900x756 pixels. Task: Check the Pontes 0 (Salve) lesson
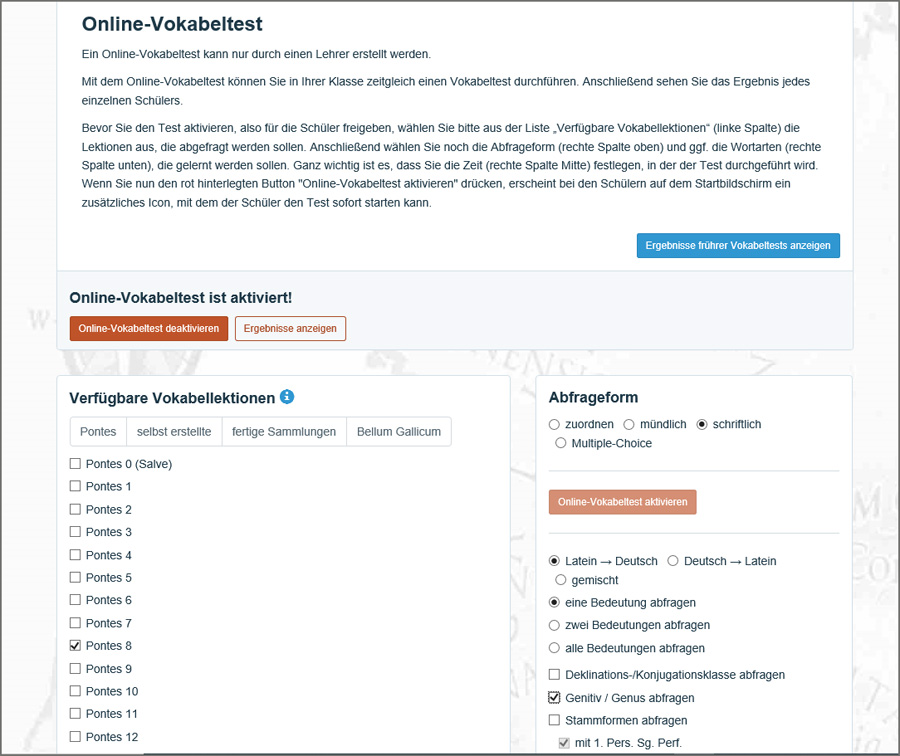[75, 463]
